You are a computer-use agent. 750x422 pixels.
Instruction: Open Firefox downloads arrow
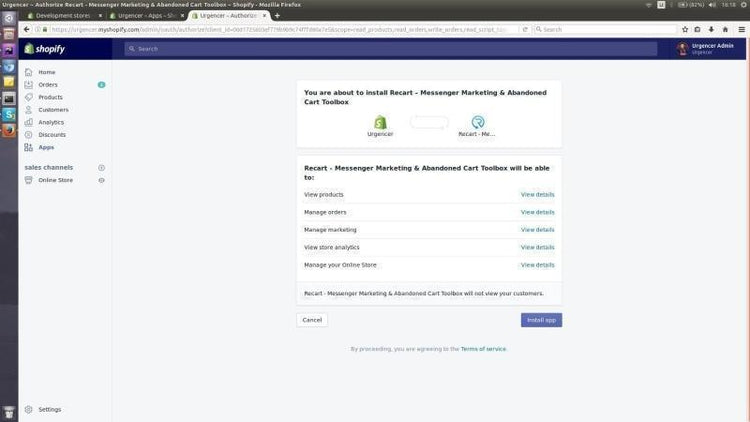711,30
